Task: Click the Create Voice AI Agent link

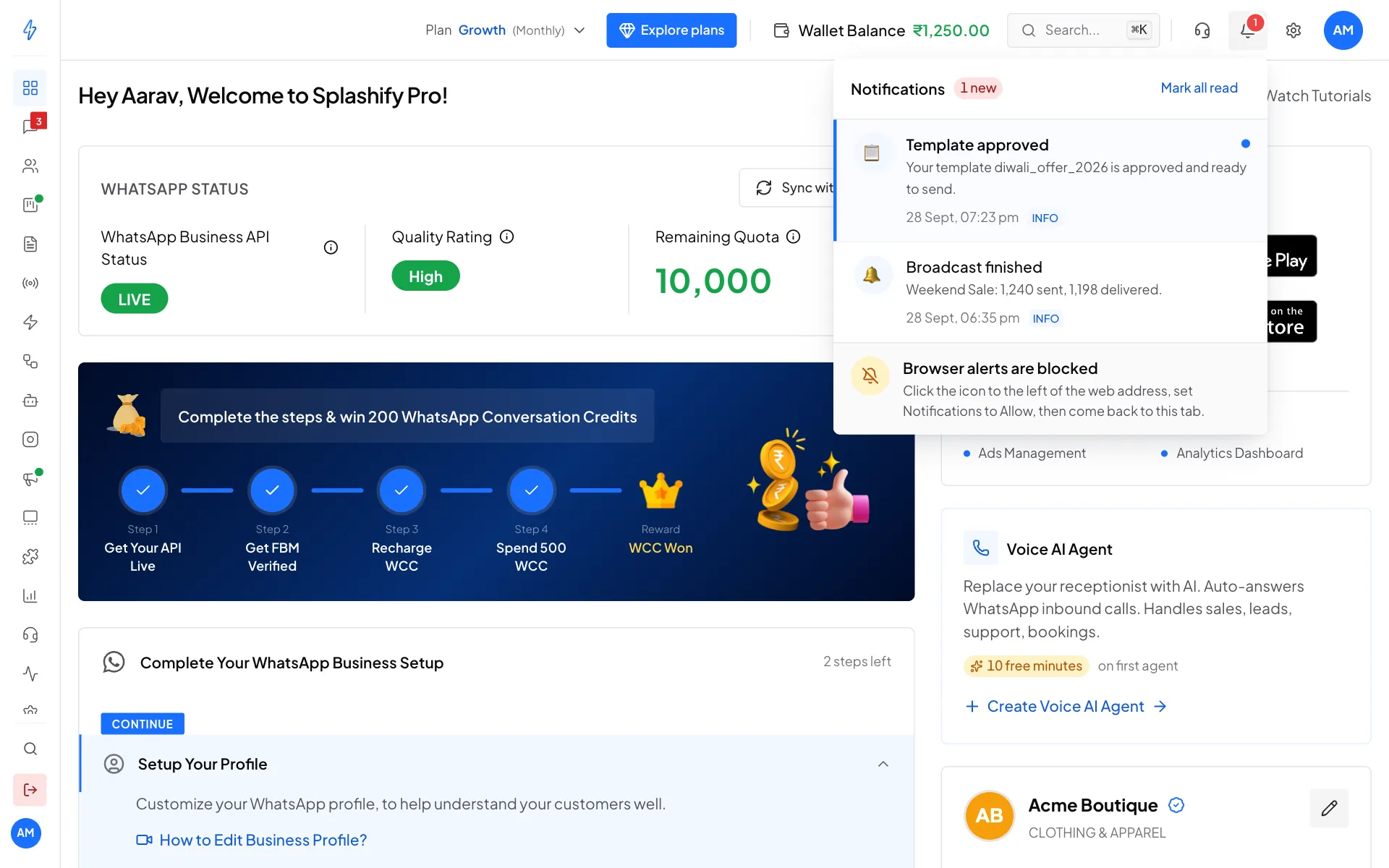Action: (x=1066, y=706)
